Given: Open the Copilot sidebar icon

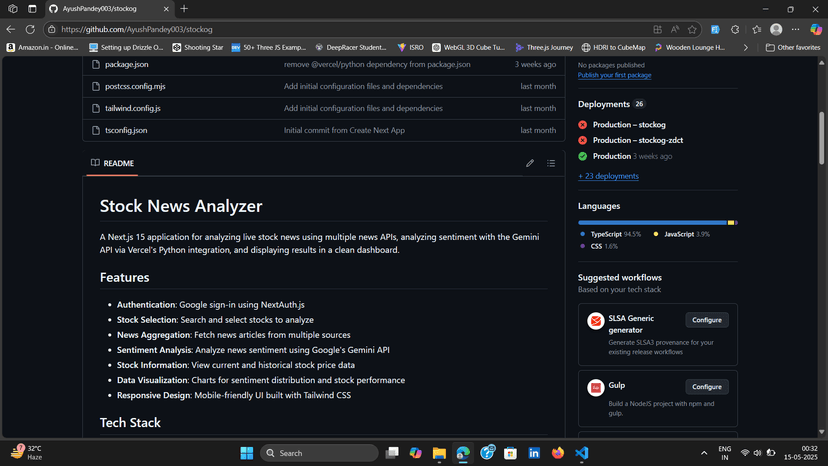Looking at the screenshot, I should 816,29.
